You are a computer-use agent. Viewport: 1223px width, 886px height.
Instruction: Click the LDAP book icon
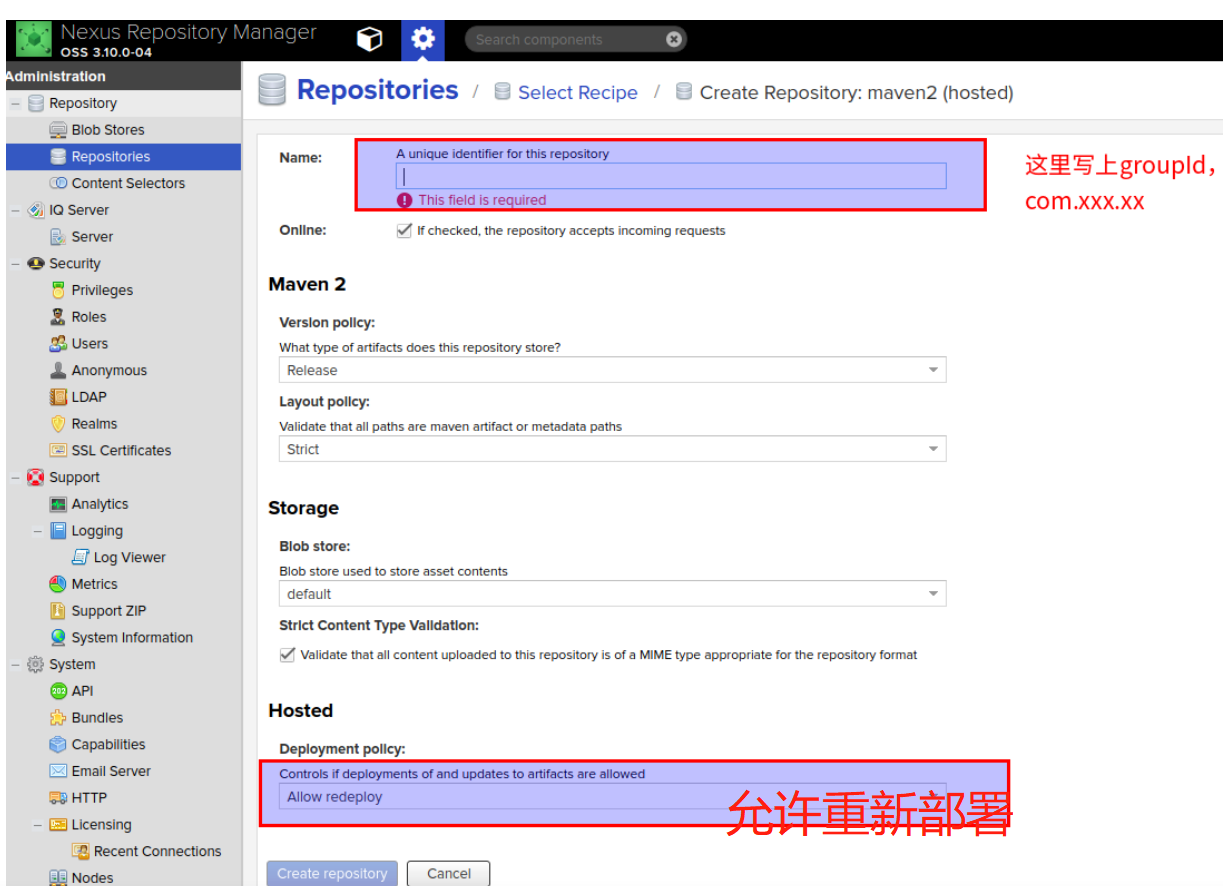coord(58,397)
